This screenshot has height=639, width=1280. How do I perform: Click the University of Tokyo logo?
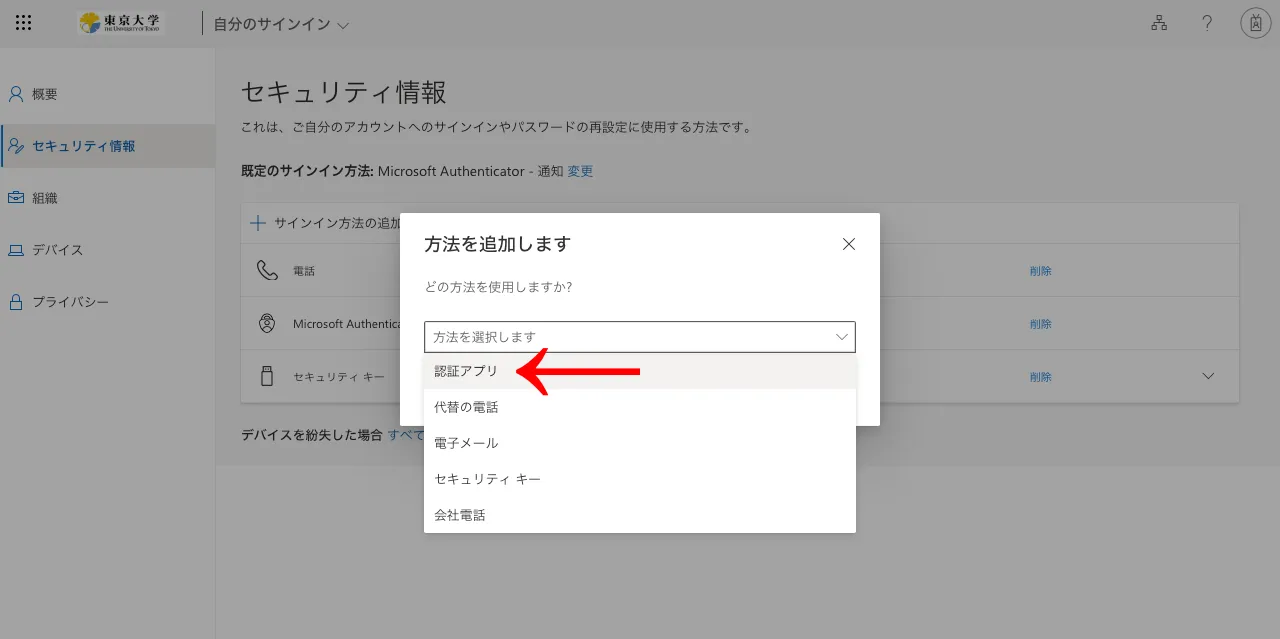[119, 23]
